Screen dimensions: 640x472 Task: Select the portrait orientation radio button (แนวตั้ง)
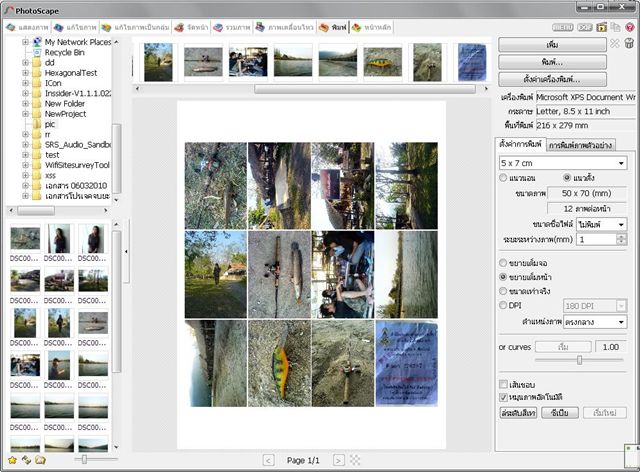(567, 178)
